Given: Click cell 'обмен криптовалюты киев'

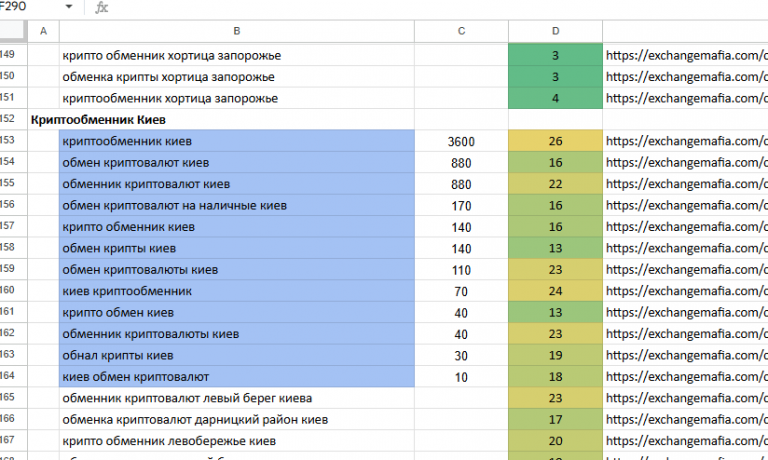Looking at the screenshot, I should (237, 270).
